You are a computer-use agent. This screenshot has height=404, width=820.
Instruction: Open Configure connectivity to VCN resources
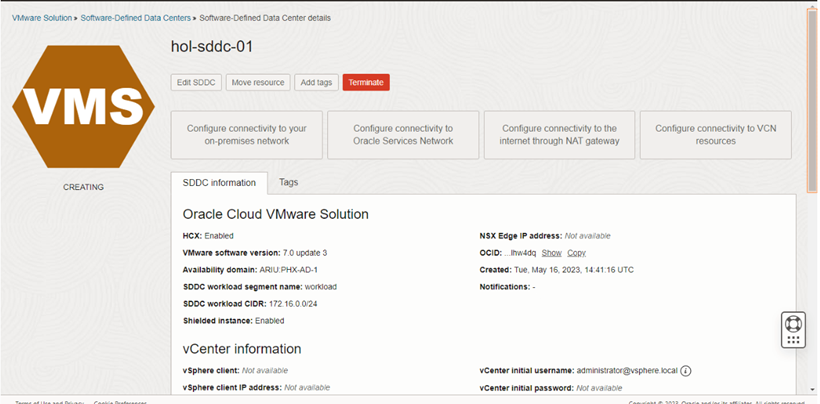716,135
